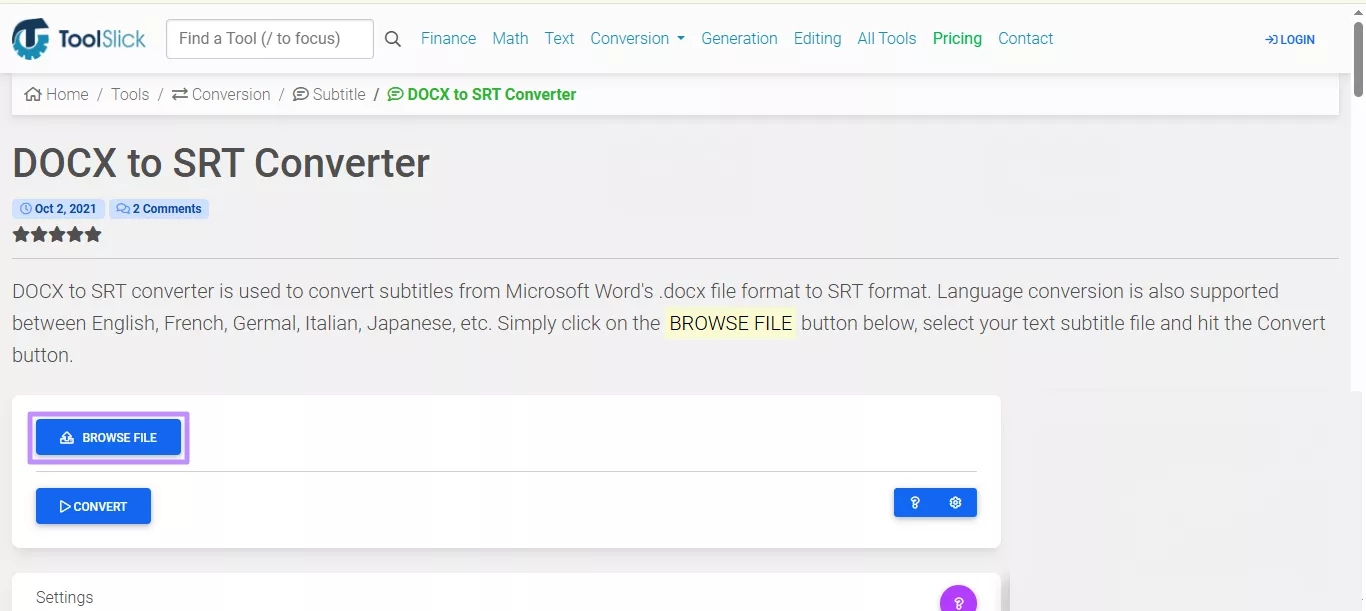
Task: Click the purple question mark badge near Settings
Action: click(x=958, y=599)
